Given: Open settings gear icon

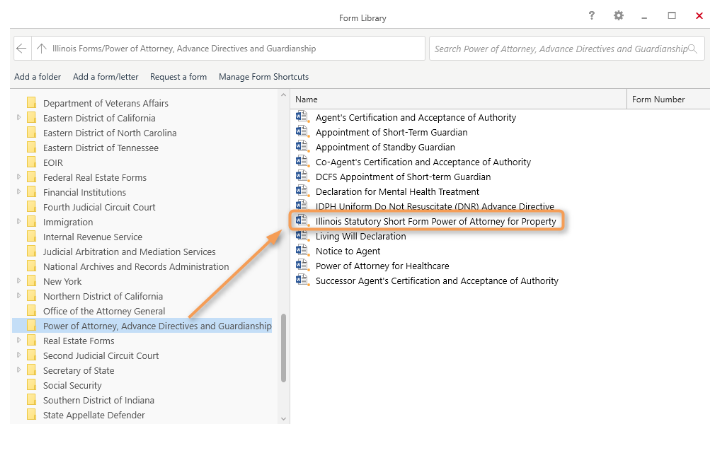Looking at the screenshot, I should click(x=618, y=16).
